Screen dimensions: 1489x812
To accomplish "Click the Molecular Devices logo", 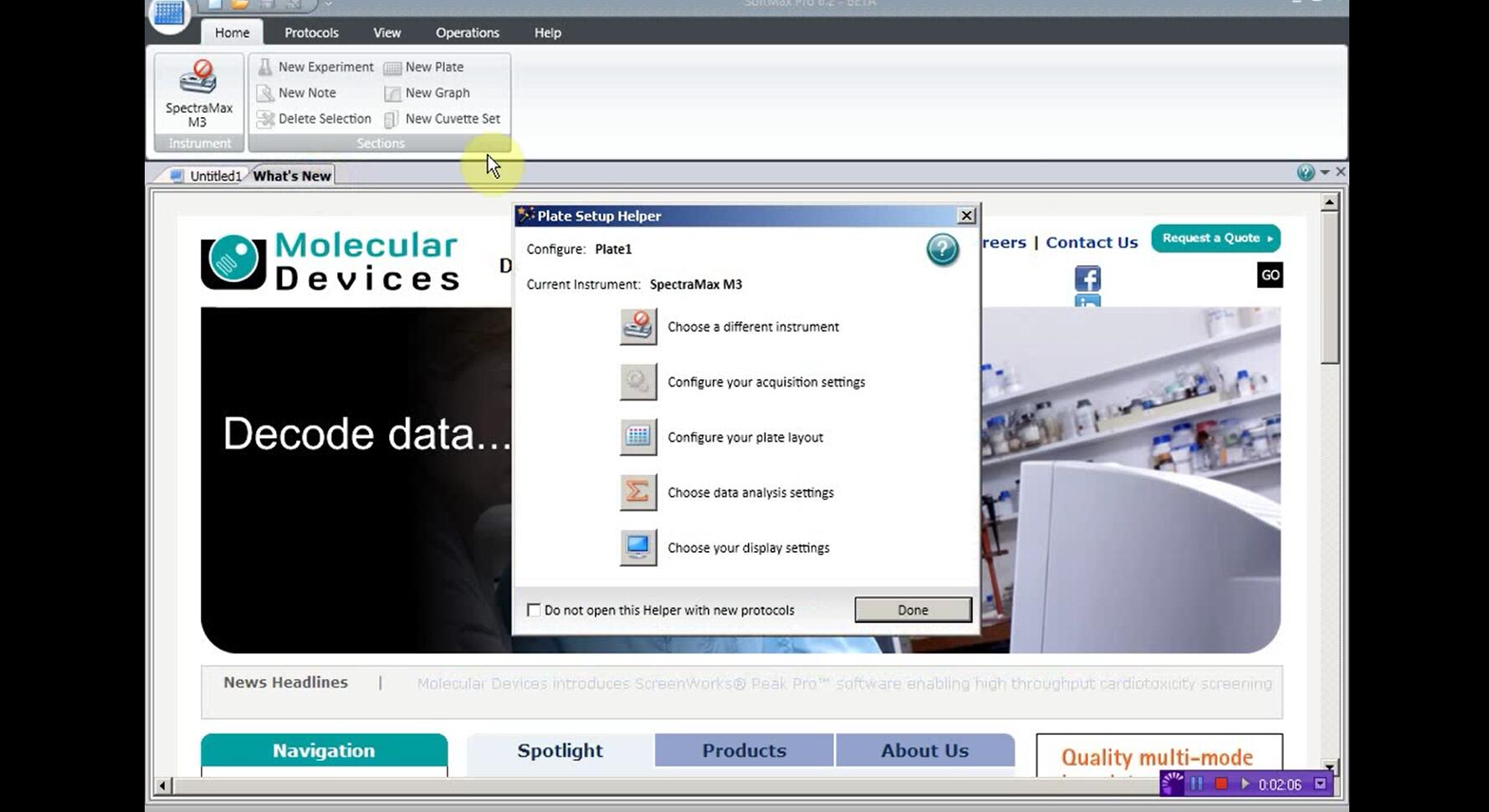I will [330, 261].
